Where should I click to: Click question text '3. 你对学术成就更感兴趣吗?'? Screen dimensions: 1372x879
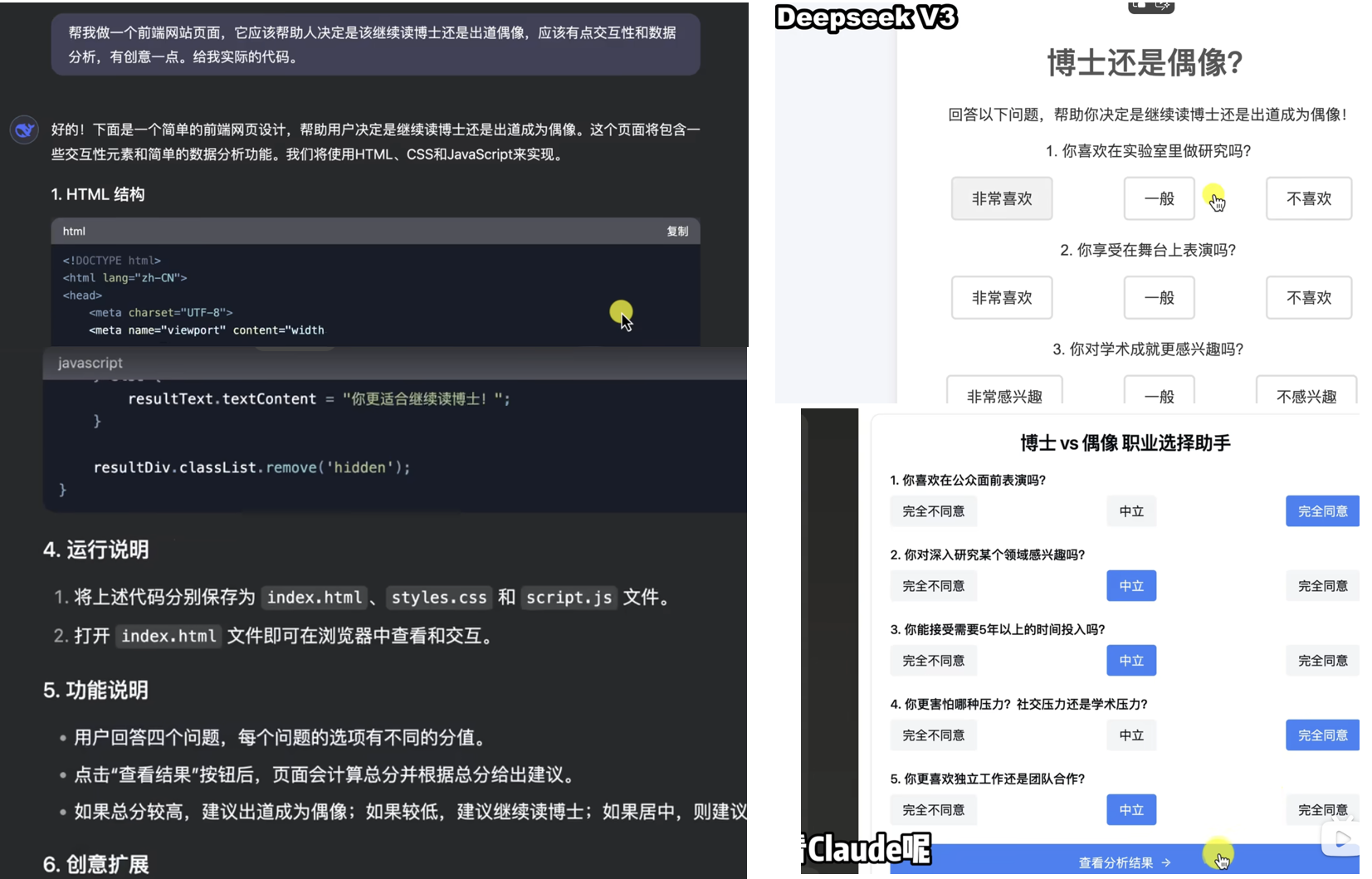[1148, 349]
